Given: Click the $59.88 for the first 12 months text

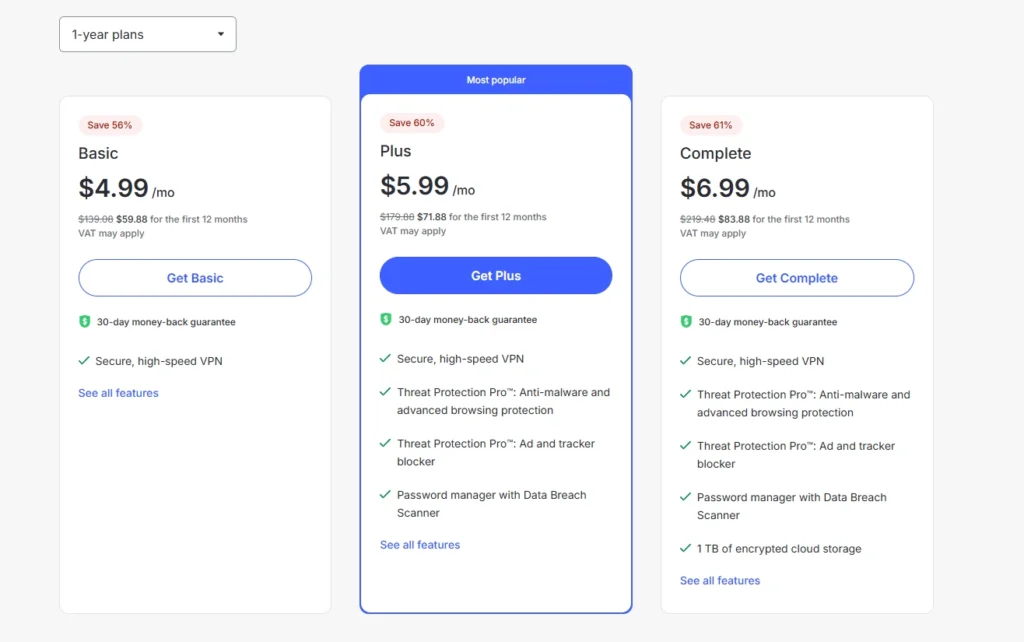Looking at the screenshot, I should click(x=182, y=219).
